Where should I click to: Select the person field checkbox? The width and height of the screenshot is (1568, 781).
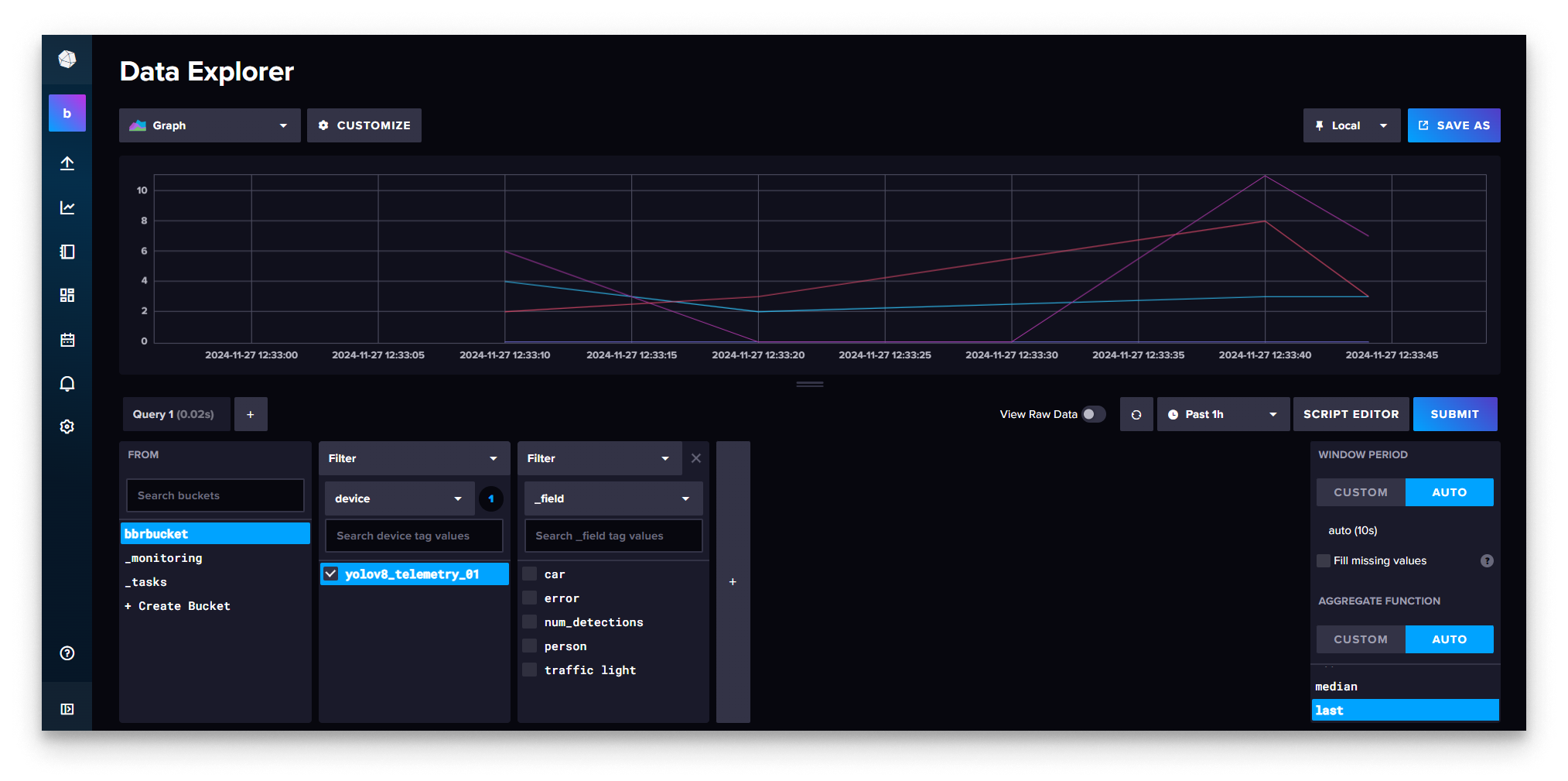[529, 646]
